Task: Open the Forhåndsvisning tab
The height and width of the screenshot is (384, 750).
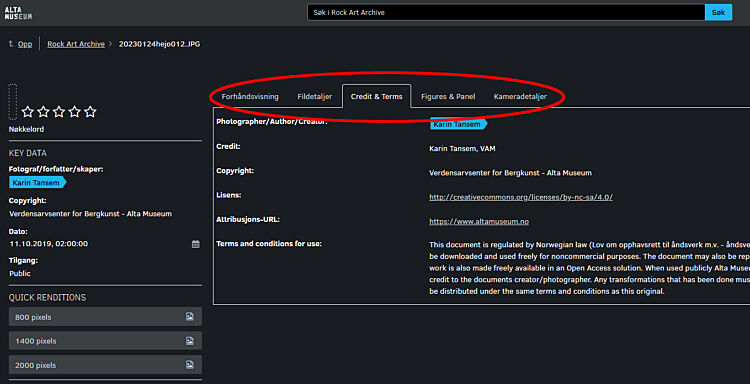Action: [x=250, y=97]
